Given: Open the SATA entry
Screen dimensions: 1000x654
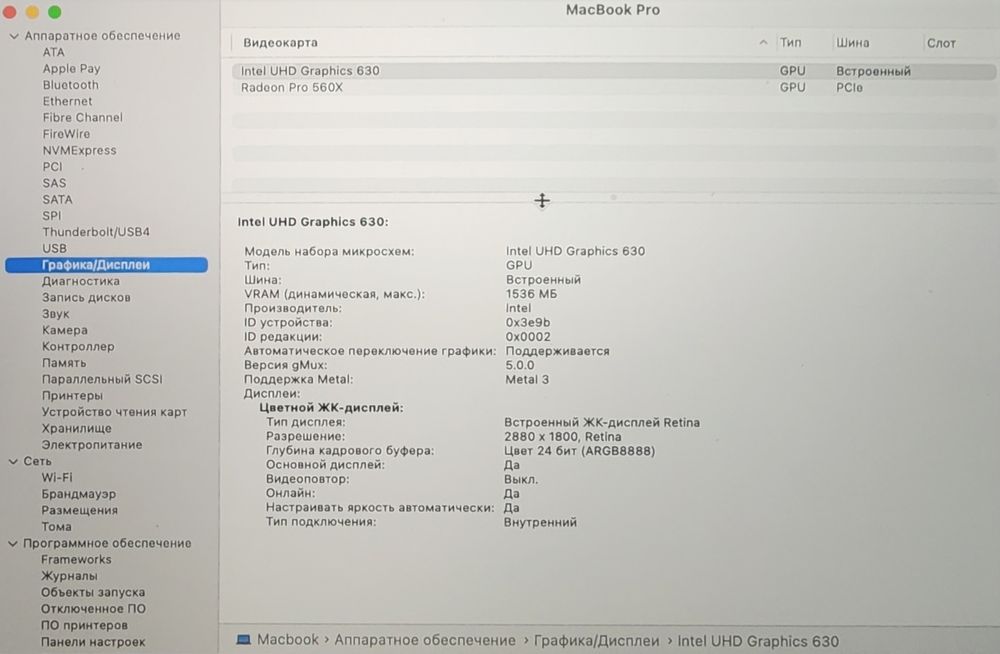Looking at the screenshot, I should point(57,200).
